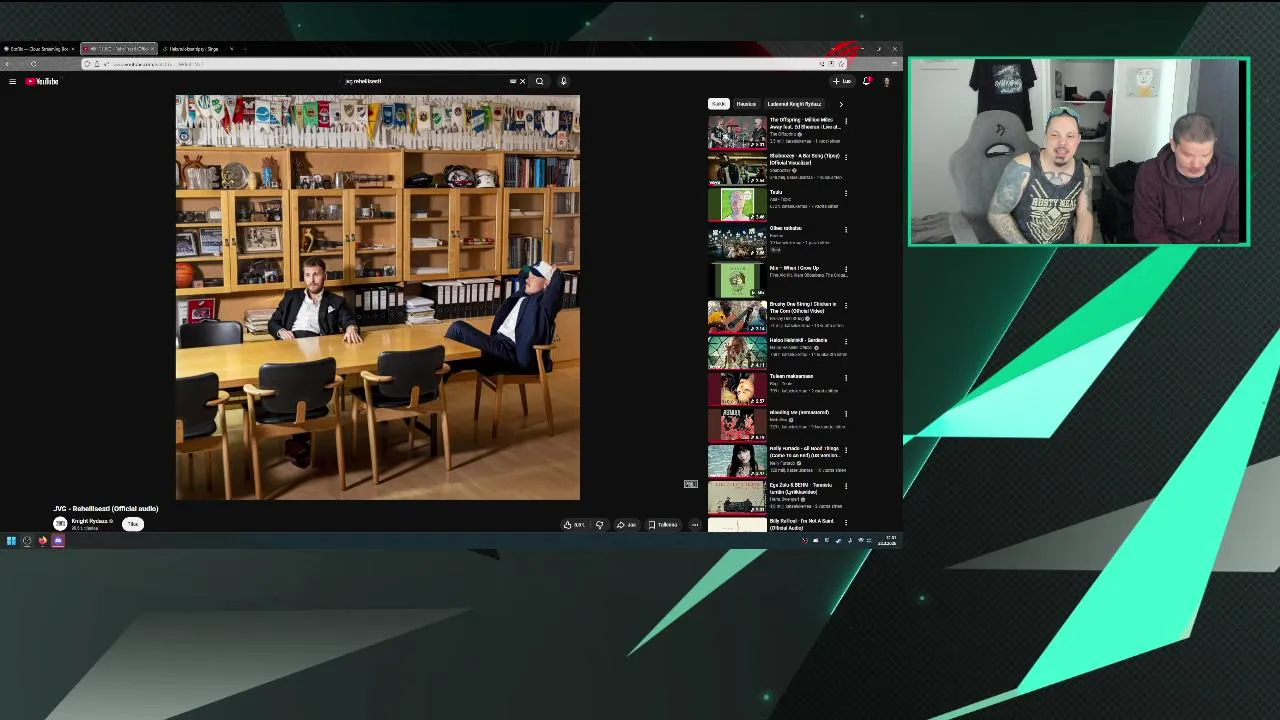
Task: Subscribe using the Tilaa button
Action: (x=132, y=524)
